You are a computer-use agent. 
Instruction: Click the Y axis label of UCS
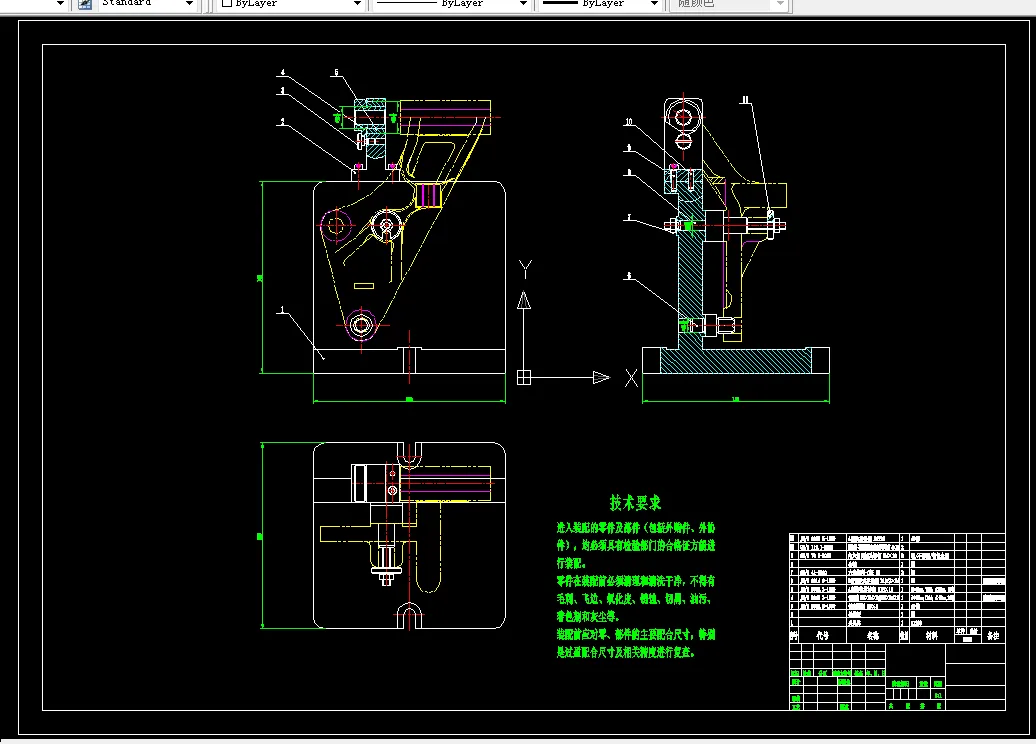pos(525,269)
